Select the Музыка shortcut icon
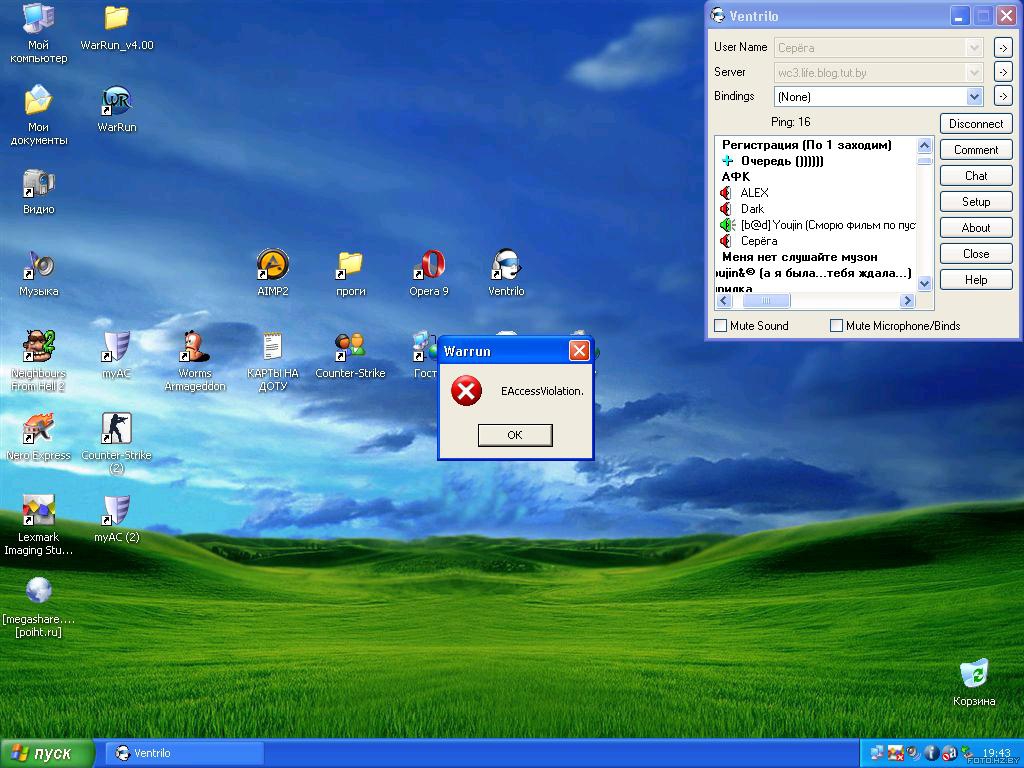1024x768 pixels. [x=38, y=264]
